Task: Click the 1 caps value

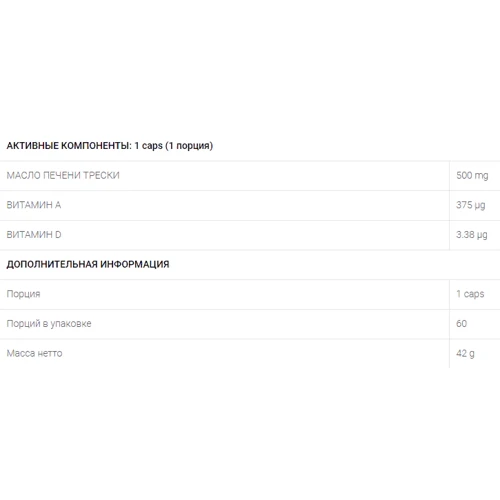Action: [470, 294]
